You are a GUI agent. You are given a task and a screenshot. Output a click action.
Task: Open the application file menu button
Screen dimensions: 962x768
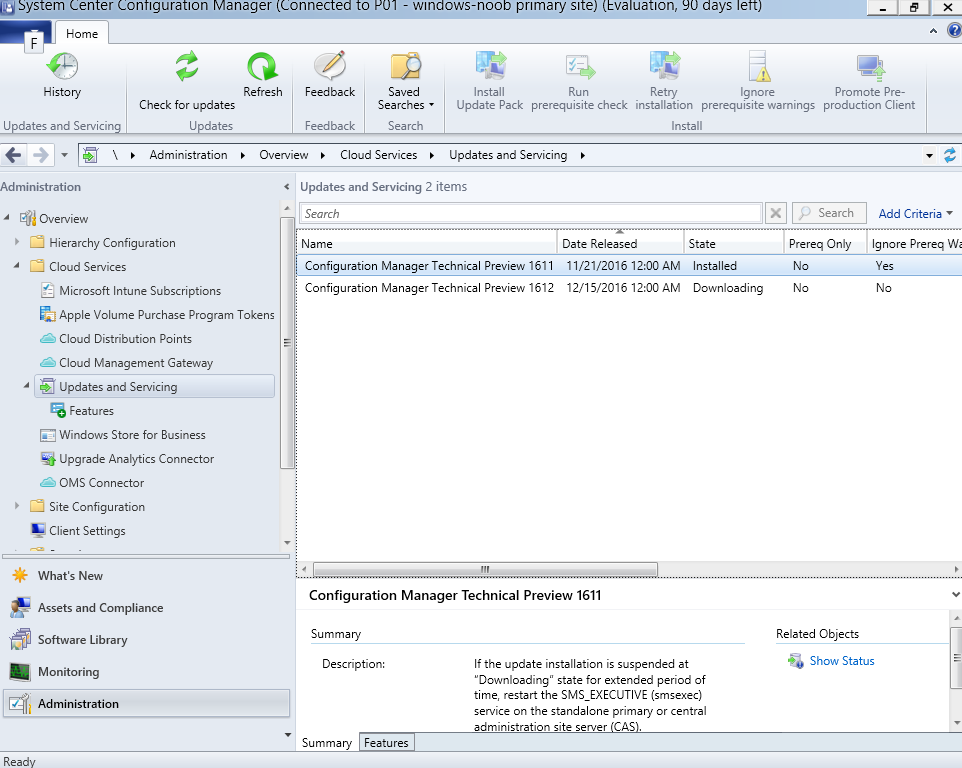26,34
